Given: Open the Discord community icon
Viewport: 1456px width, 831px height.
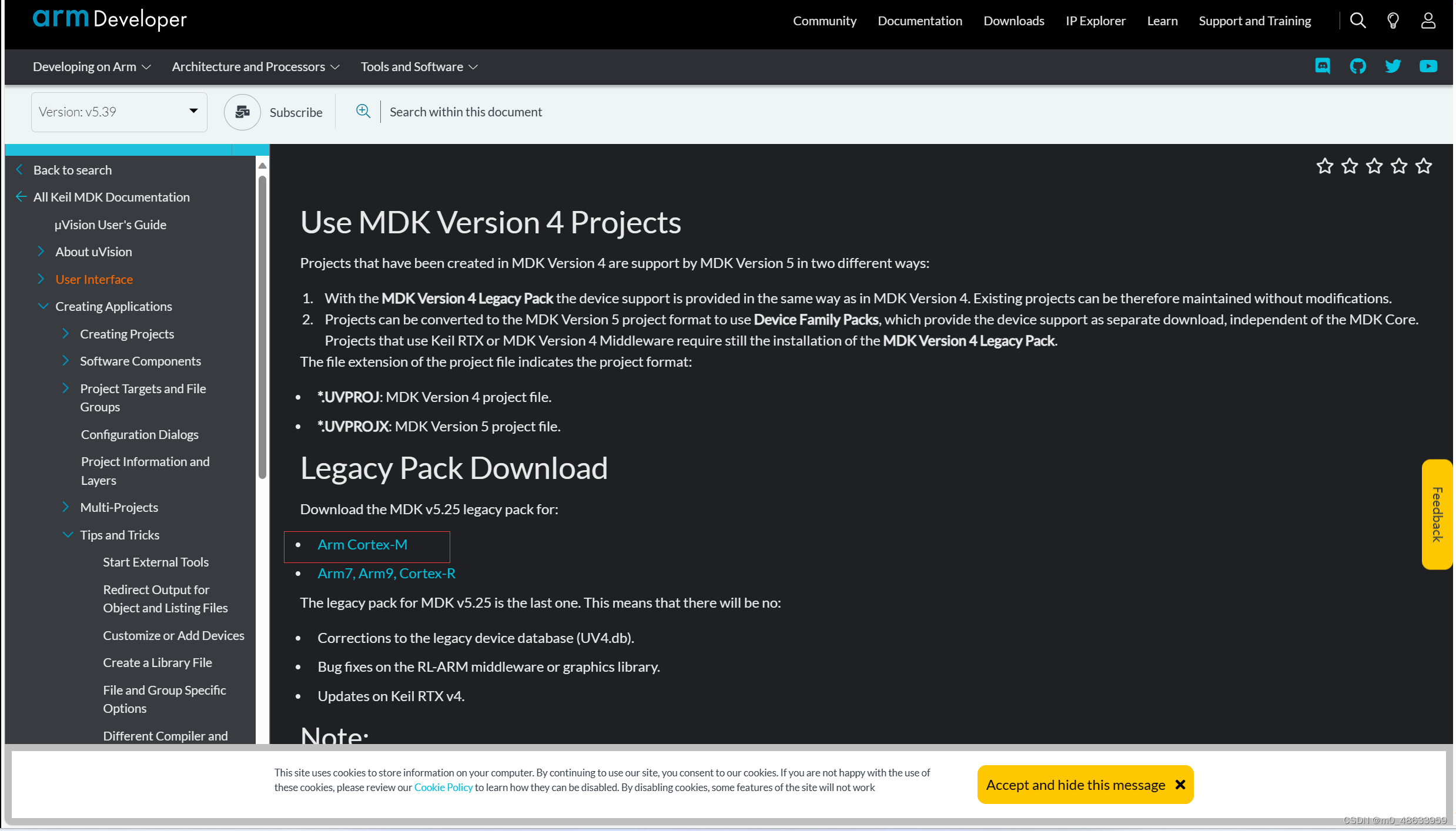Looking at the screenshot, I should tap(1323, 66).
